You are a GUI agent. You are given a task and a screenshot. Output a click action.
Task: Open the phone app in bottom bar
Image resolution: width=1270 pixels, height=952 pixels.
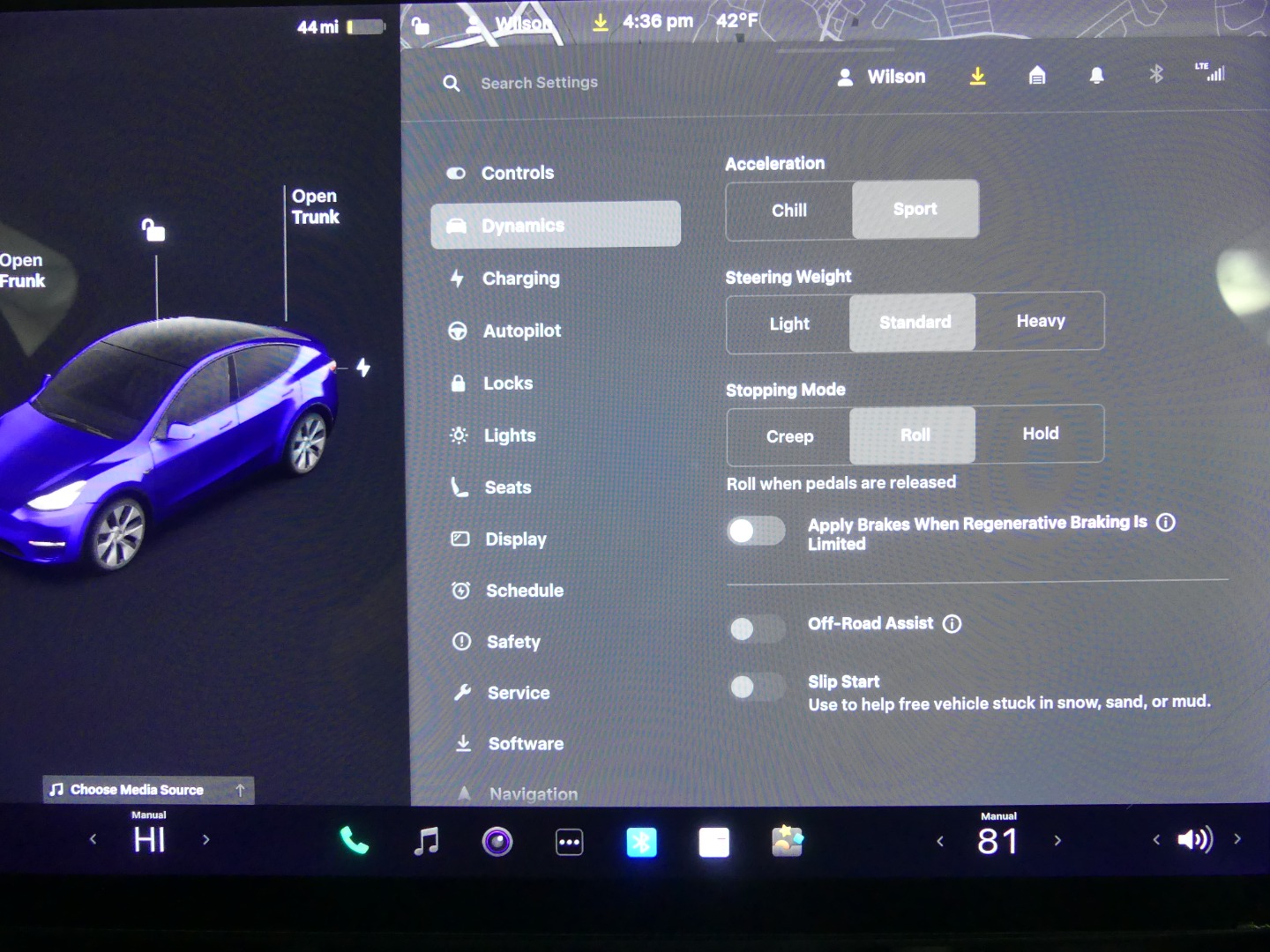(354, 842)
